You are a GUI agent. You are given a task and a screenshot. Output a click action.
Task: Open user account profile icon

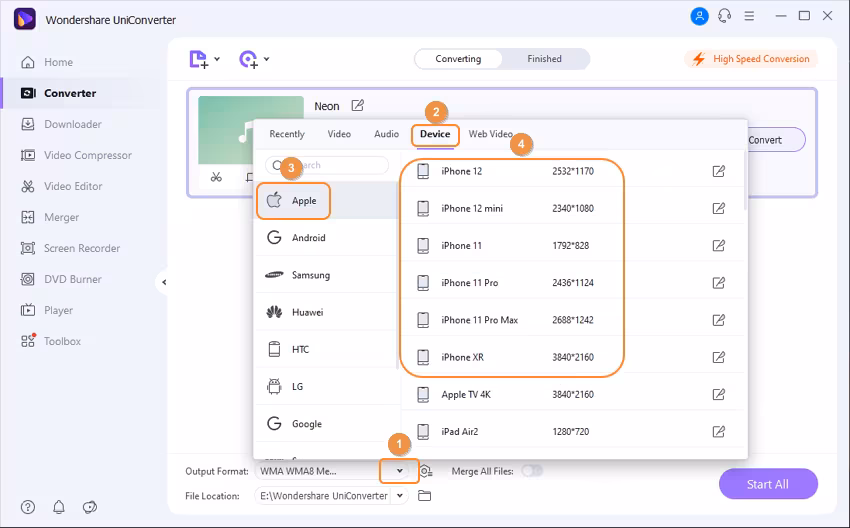pos(699,16)
